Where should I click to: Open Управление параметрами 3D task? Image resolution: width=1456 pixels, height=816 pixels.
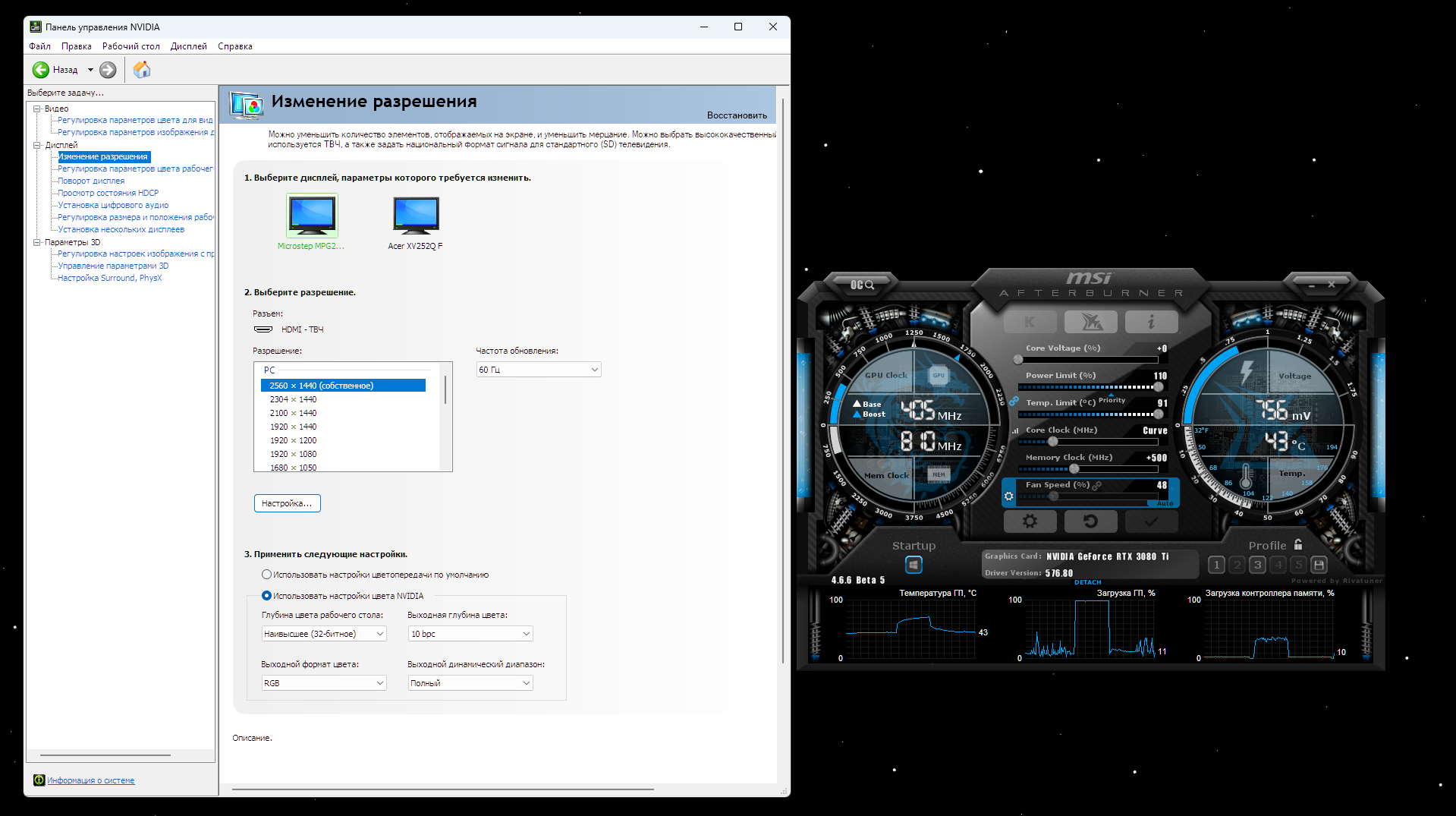pyautogui.click(x=113, y=266)
